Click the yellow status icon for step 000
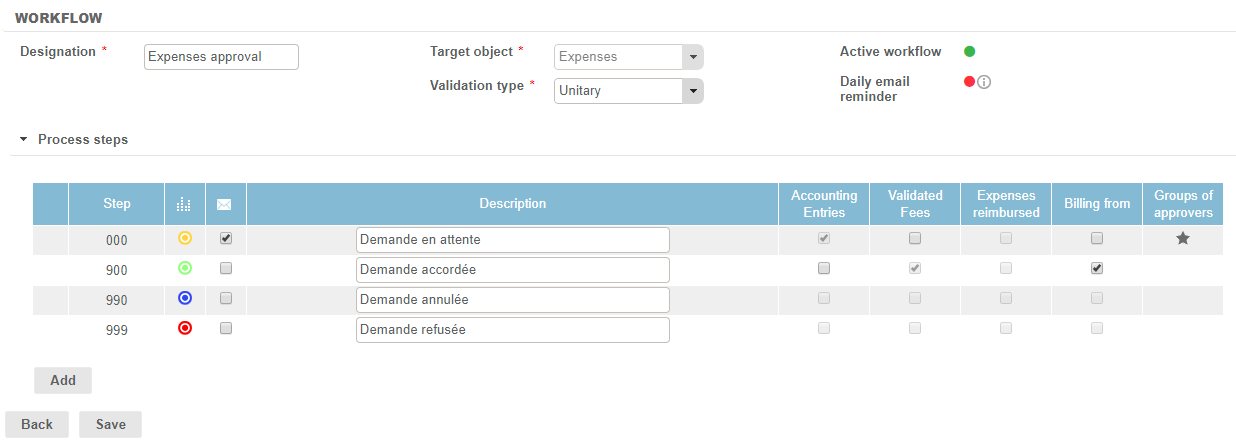This screenshot has width=1236, height=447. click(x=184, y=239)
